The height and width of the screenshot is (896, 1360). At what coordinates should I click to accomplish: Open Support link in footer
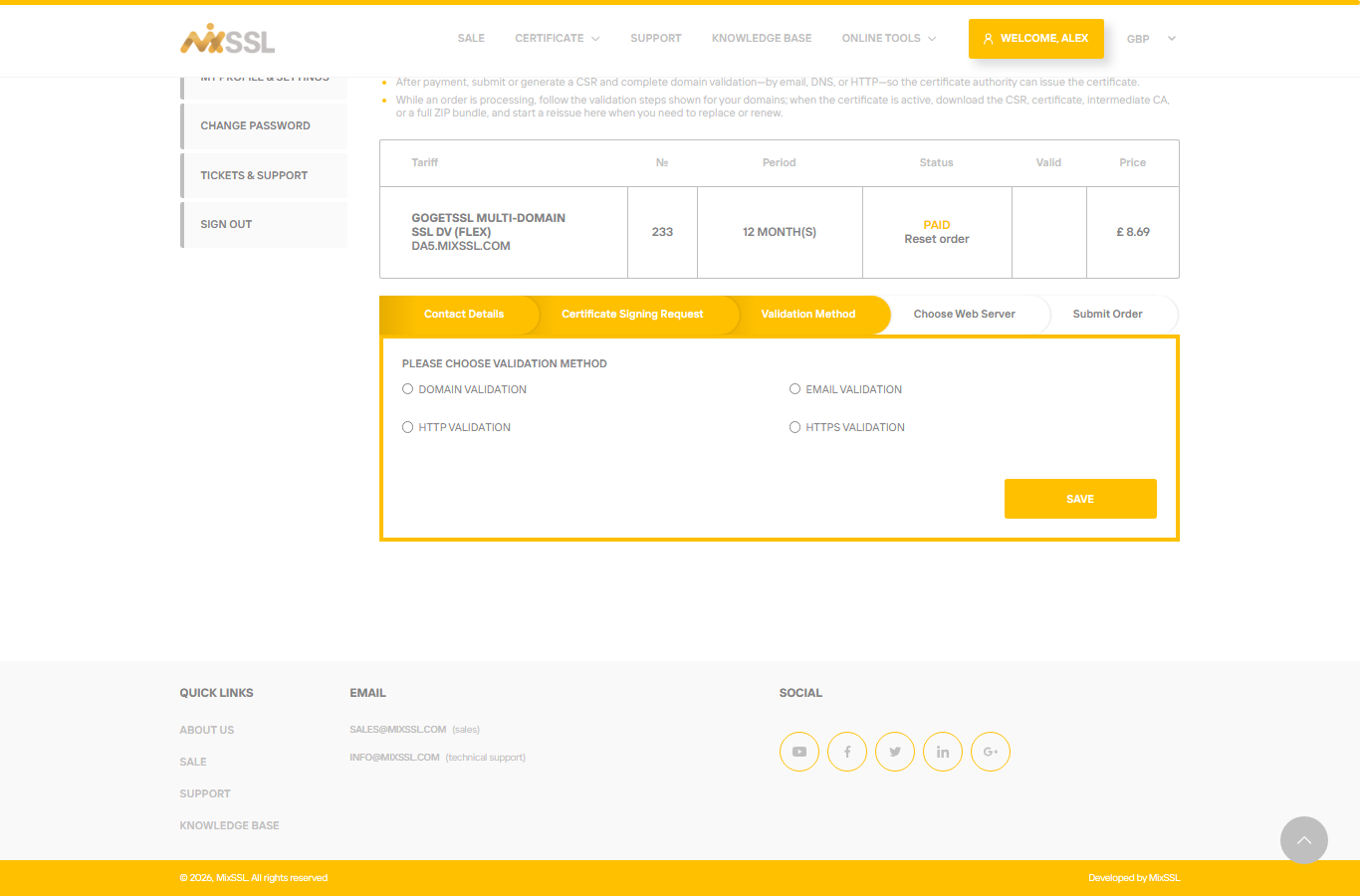[x=205, y=793]
